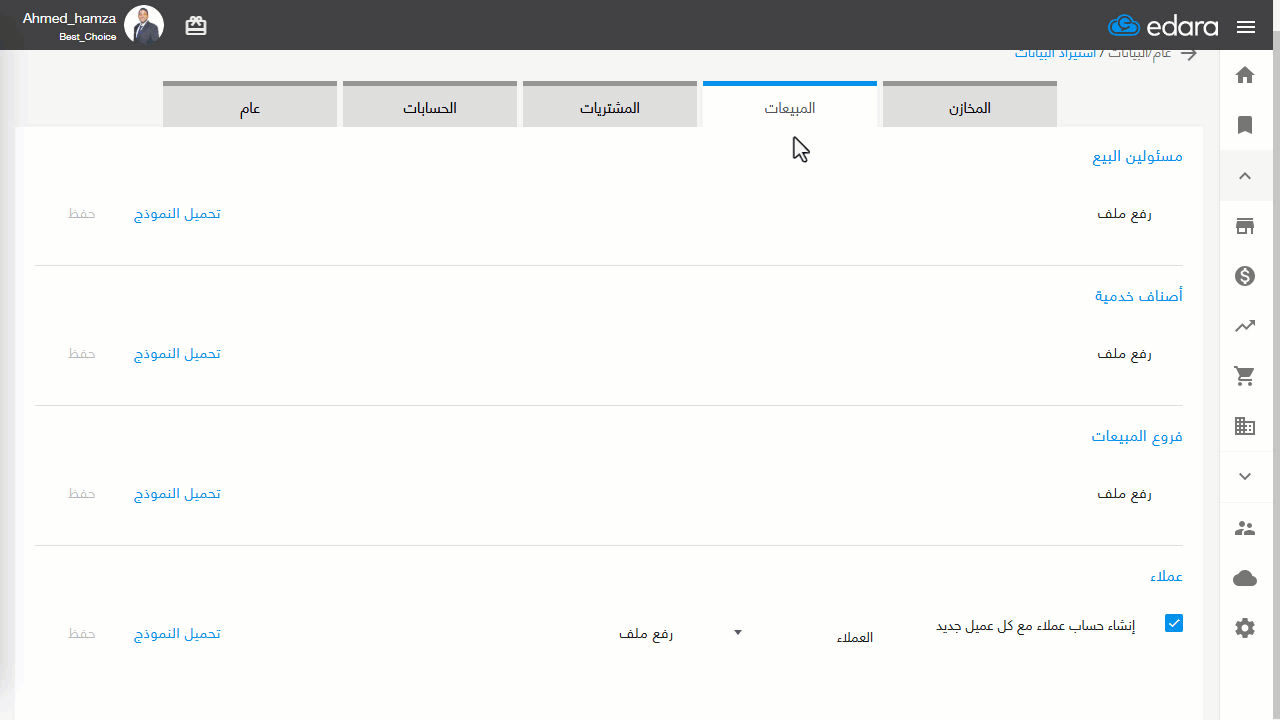Open the dollar accounting sidebar icon
Image resolution: width=1280 pixels, height=720 pixels.
pyautogui.click(x=1245, y=276)
